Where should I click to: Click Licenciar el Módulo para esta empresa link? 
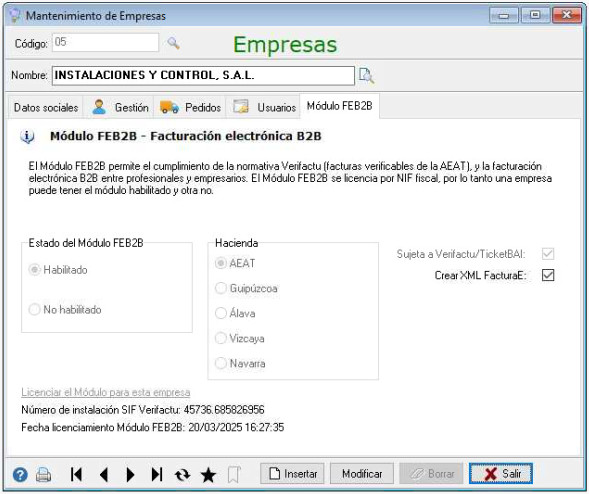click(106, 392)
